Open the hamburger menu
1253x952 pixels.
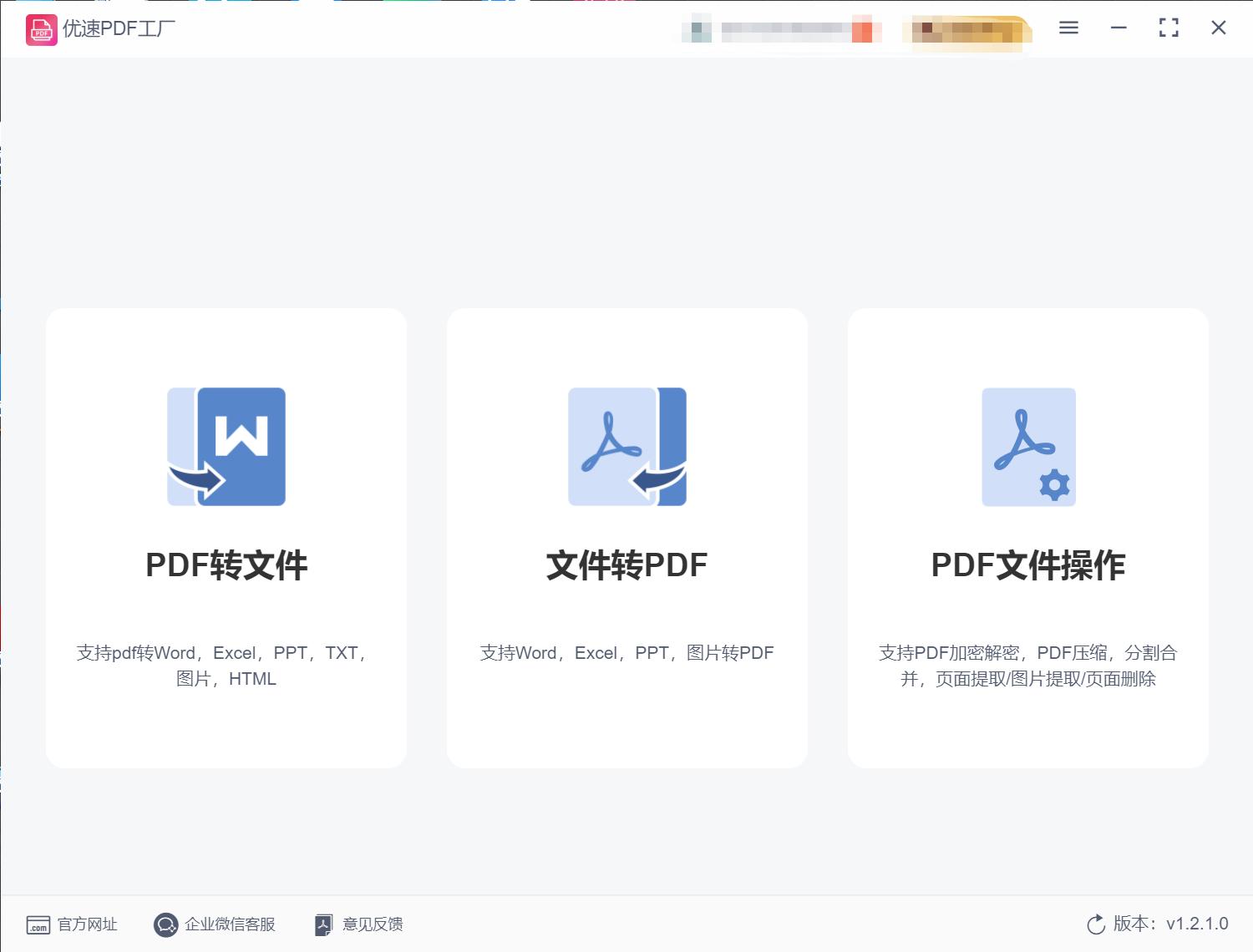pos(1068,28)
